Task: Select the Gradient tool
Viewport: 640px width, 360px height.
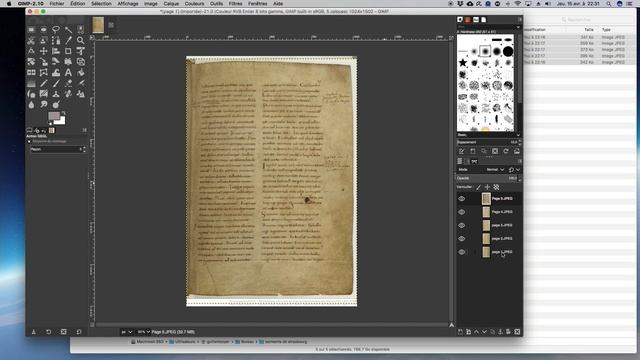Action: tap(31, 83)
